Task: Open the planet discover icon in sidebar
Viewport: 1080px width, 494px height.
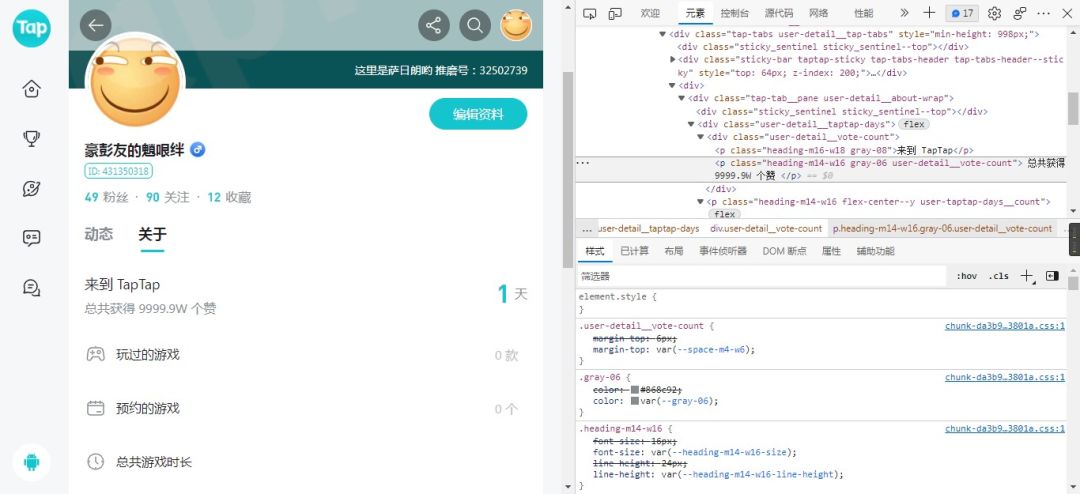Action: pyautogui.click(x=31, y=188)
